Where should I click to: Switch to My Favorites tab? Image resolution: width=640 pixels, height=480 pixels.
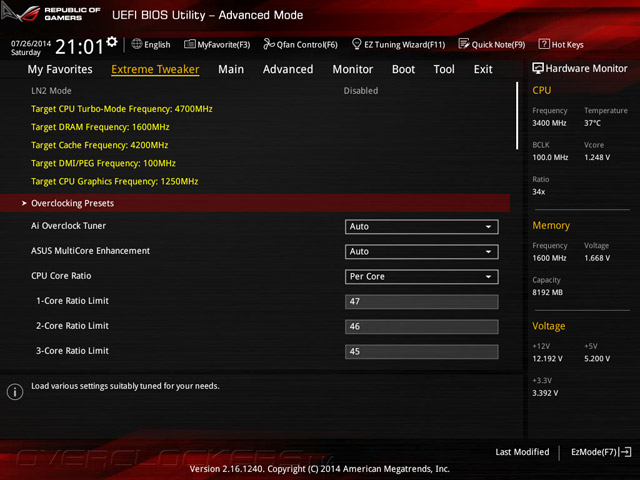tap(60, 69)
